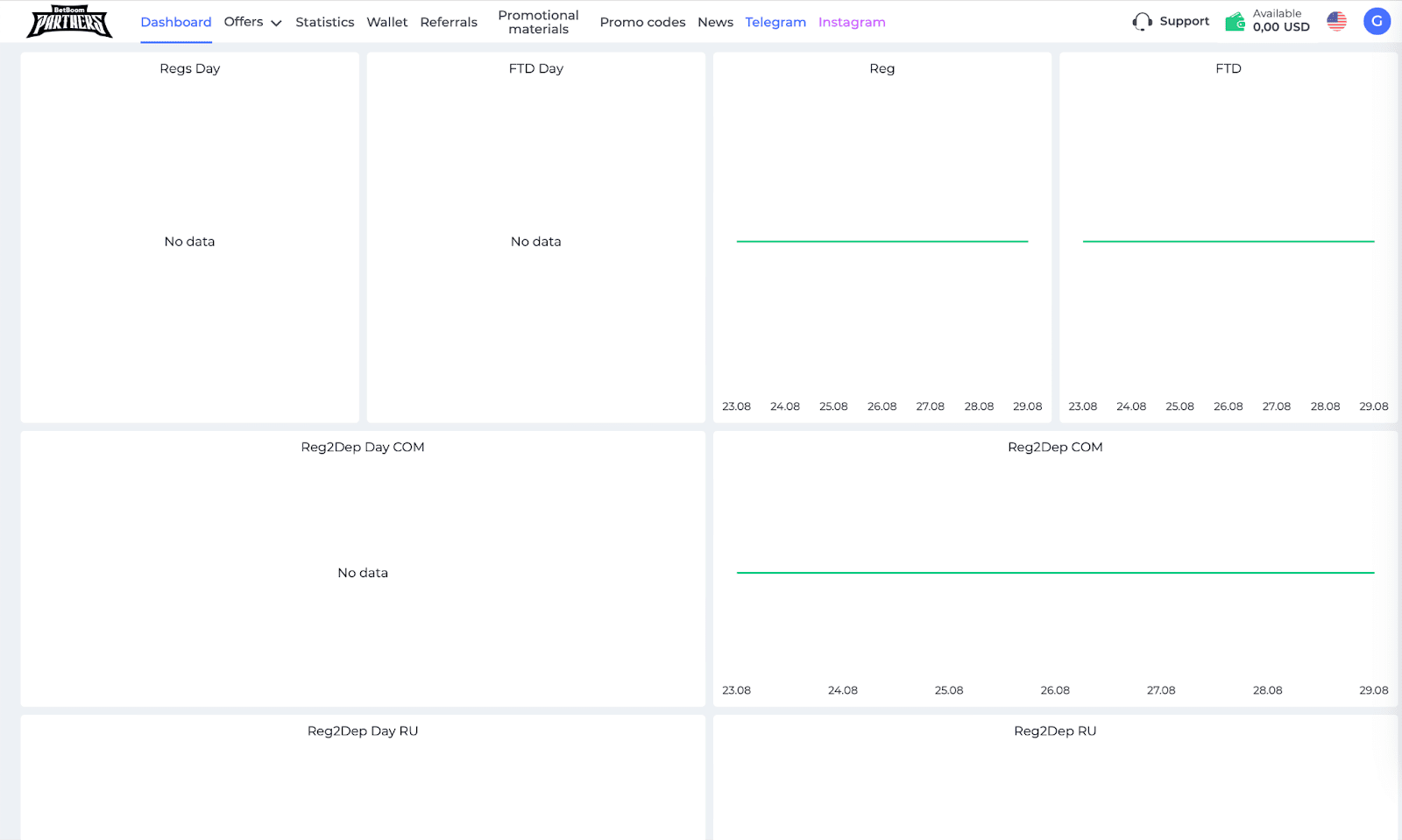Open the blue G profile avatar
1402x840 pixels.
pyautogui.click(x=1377, y=22)
